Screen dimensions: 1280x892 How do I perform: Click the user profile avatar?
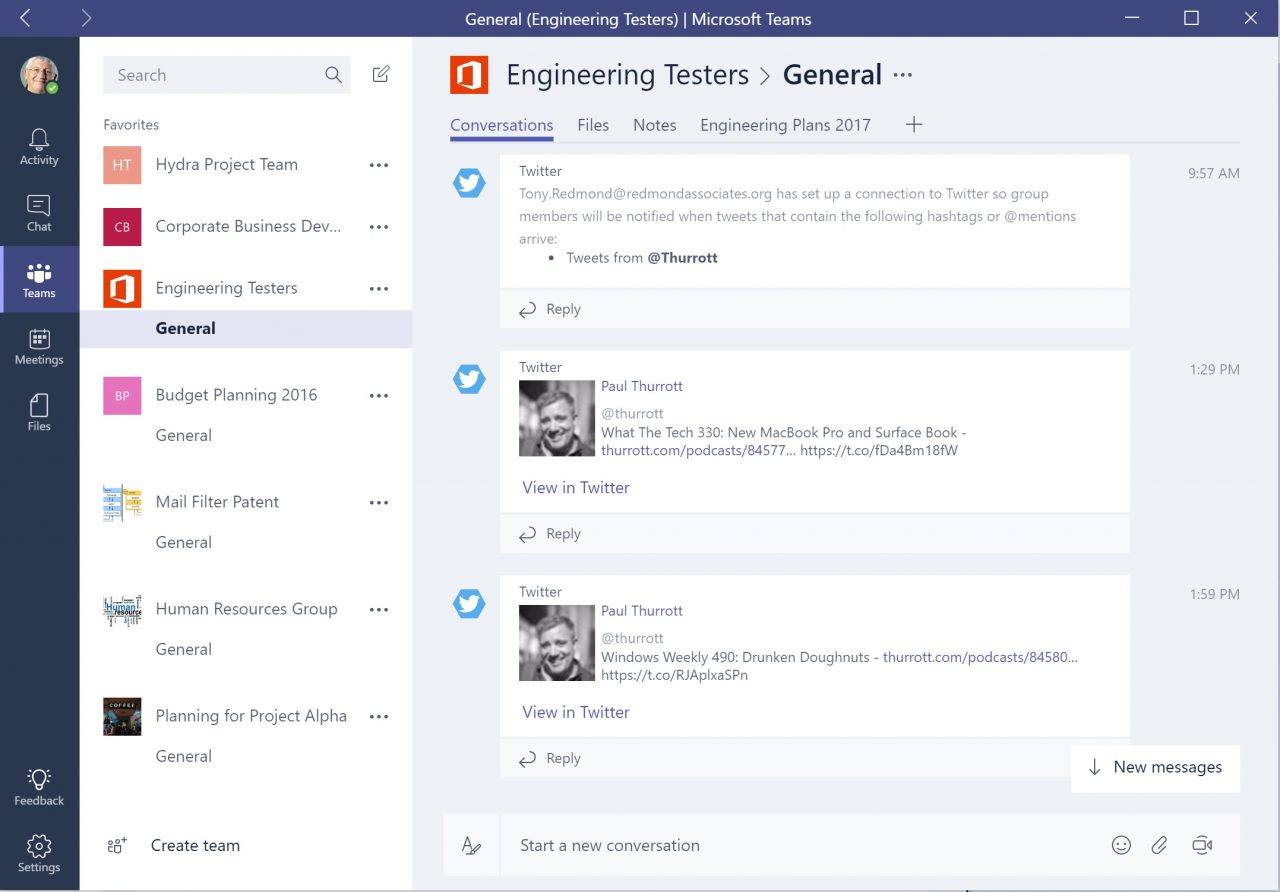point(39,75)
